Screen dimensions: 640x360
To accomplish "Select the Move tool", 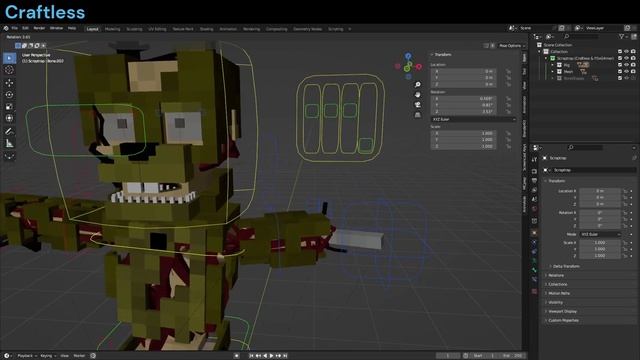I will point(9,83).
